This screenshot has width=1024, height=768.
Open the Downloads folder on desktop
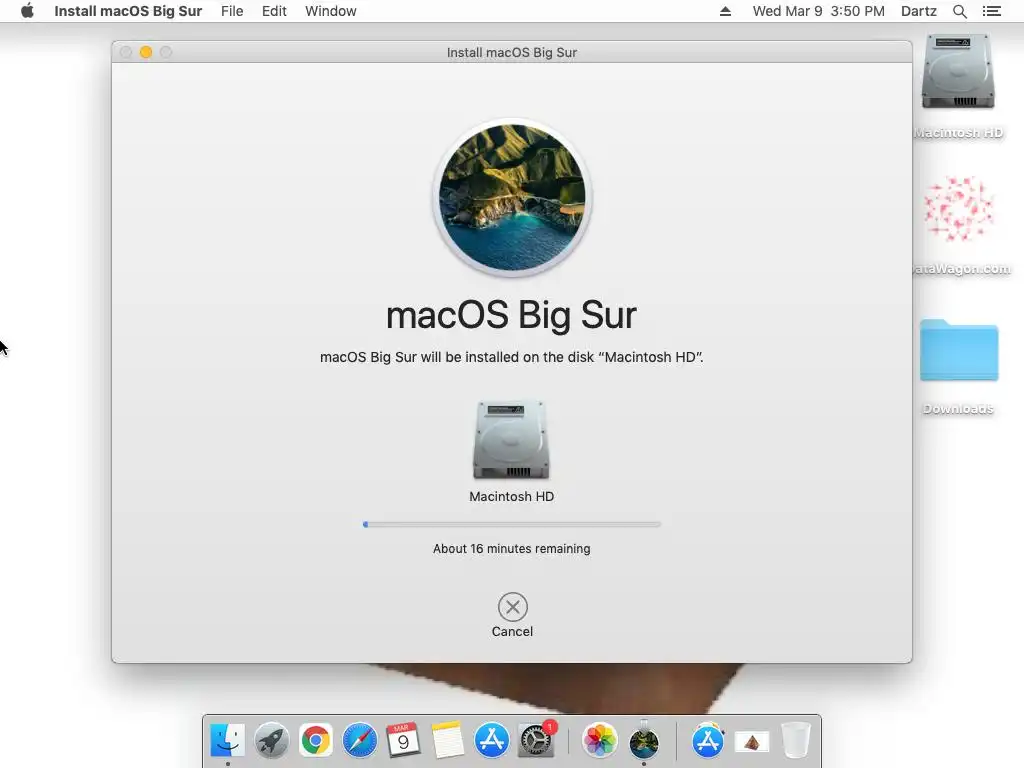coord(959,349)
